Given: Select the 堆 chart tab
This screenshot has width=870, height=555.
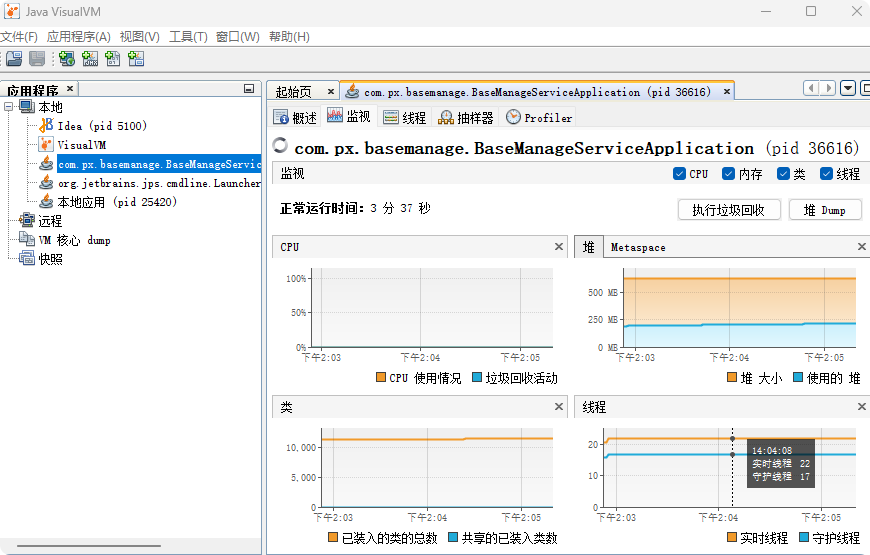Looking at the screenshot, I should (589, 246).
